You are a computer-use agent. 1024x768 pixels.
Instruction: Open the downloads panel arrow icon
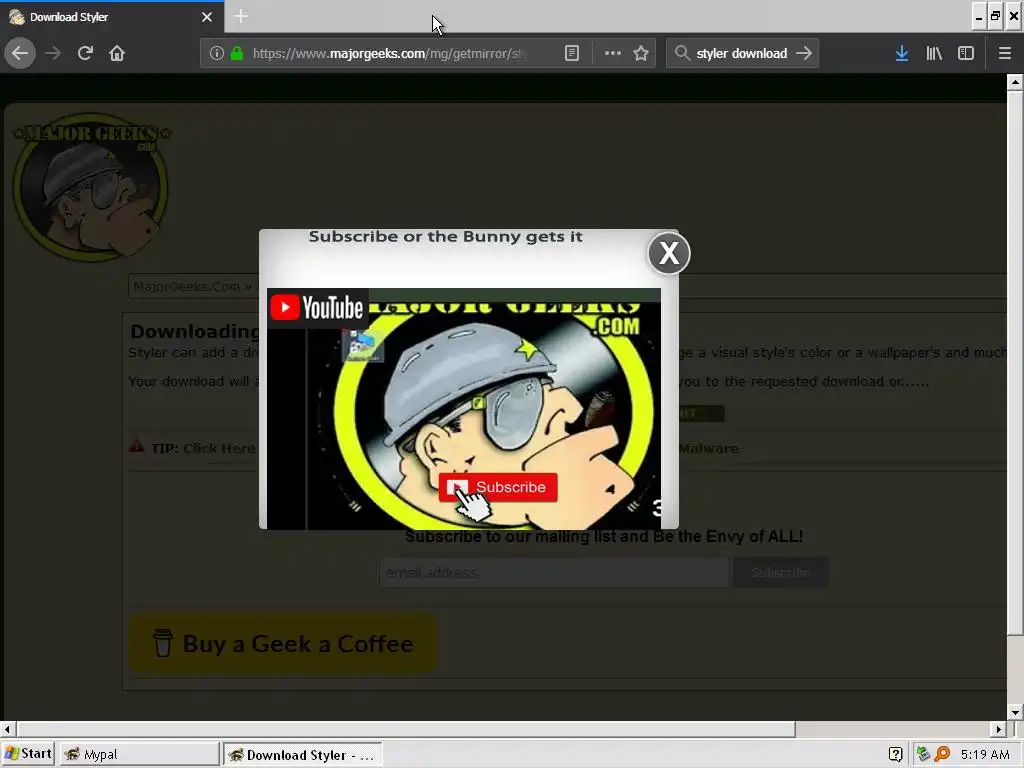pyautogui.click(x=902, y=53)
